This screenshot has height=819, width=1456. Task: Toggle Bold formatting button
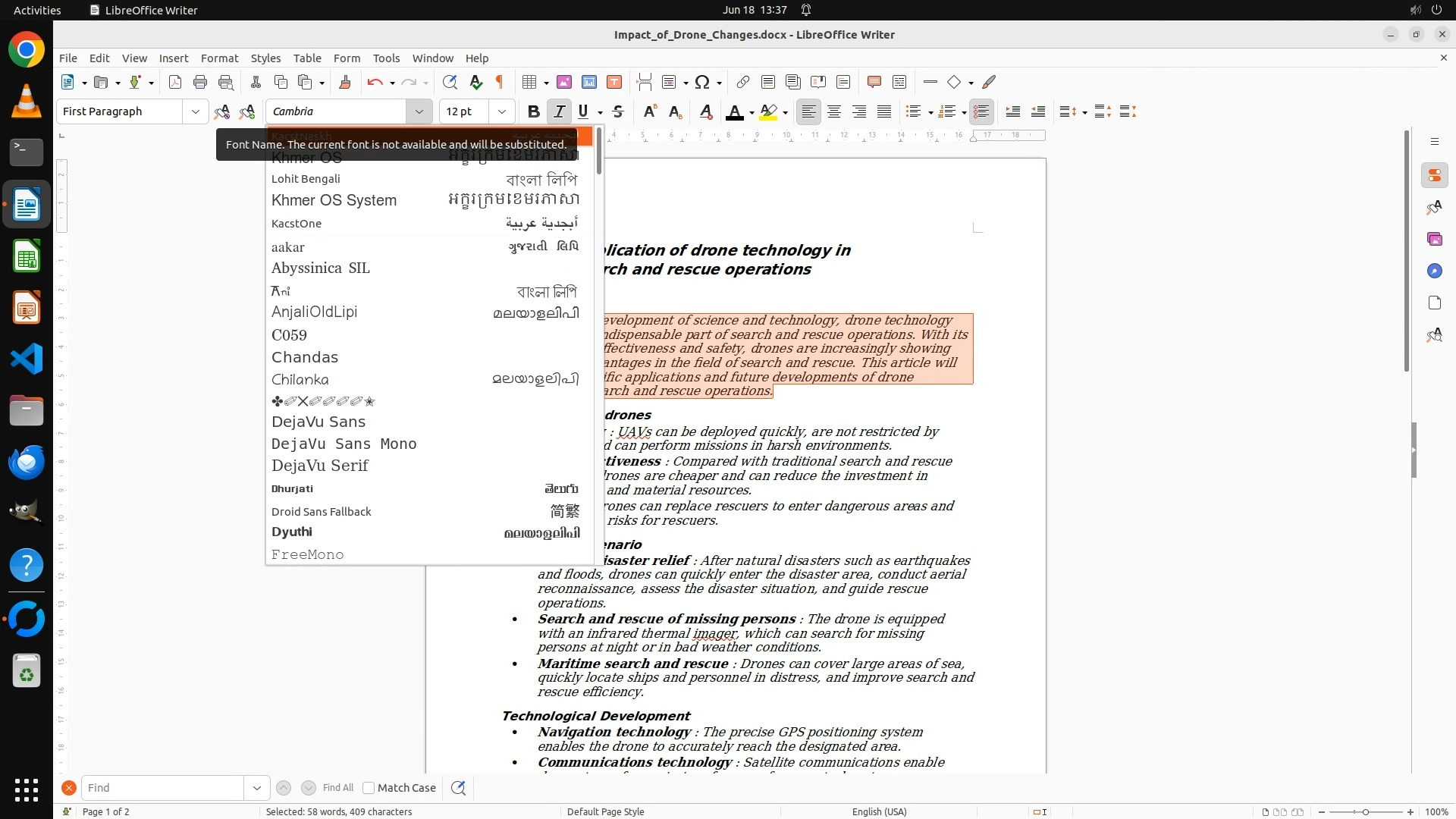pyautogui.click(x=533, y=111)
